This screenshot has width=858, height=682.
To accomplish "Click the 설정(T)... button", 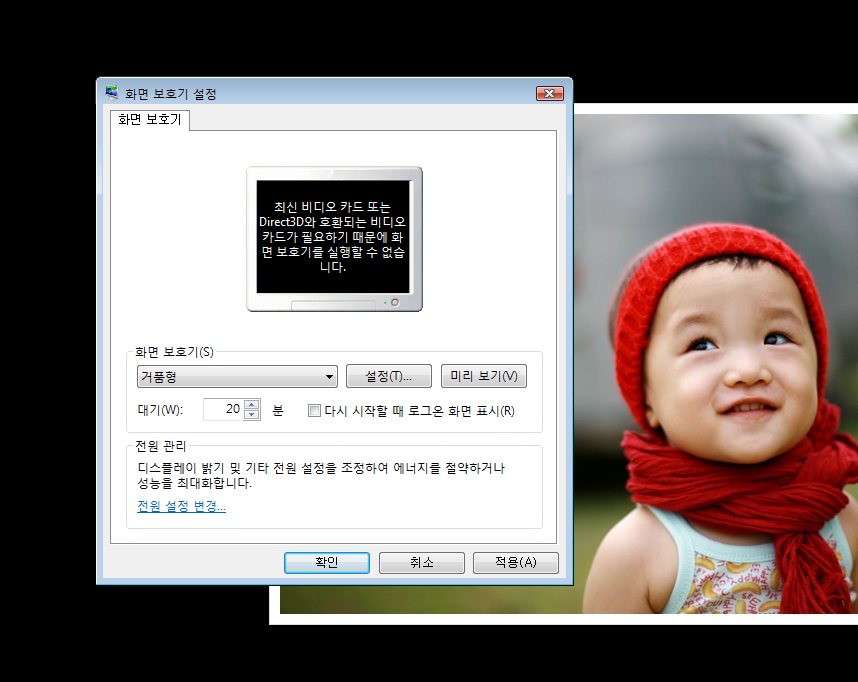I will click(x=389, y=376).
